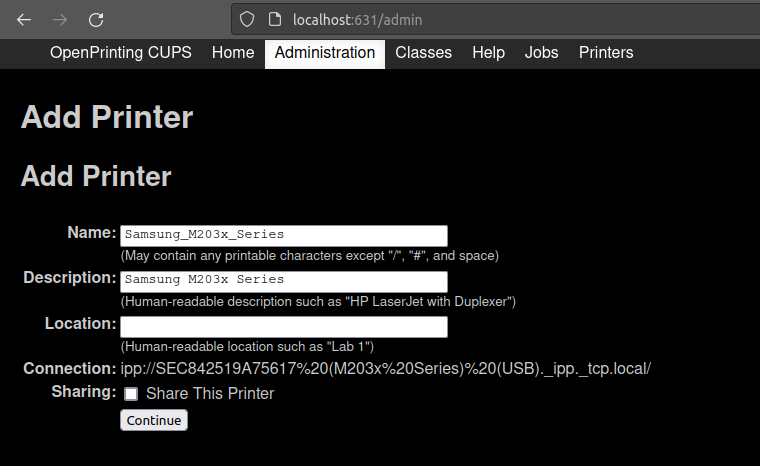Click the page info document icon
The image size is (760, 466).
point(275,20)
